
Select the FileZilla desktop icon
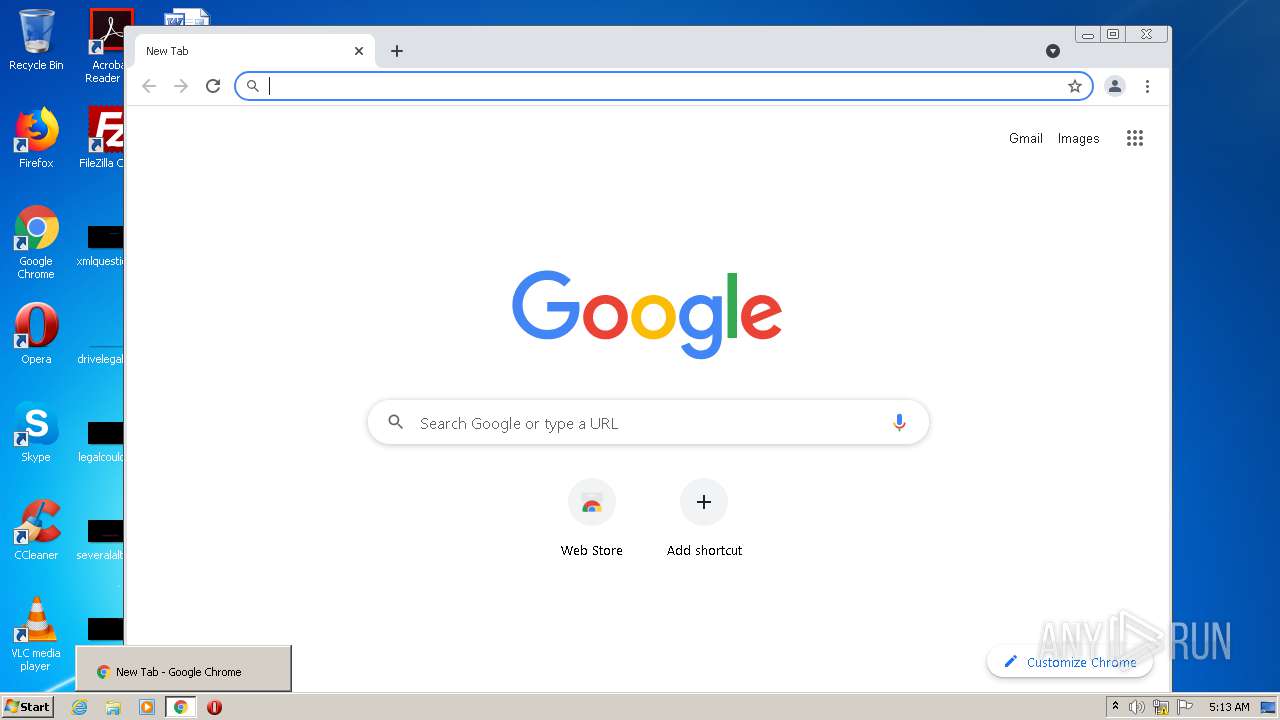102,138
